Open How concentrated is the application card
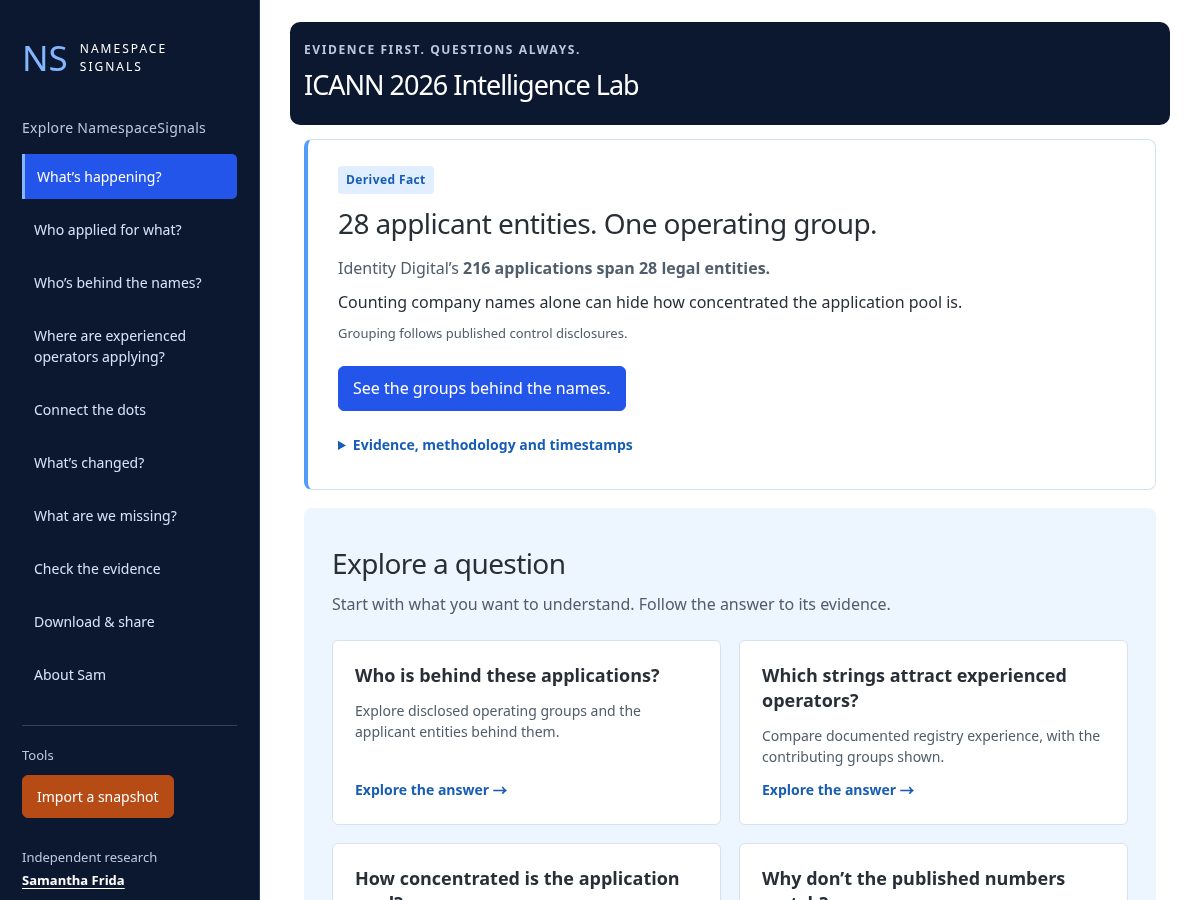Image resolution: width=1200 pixels, height=900 pixels. pos(526,871)
